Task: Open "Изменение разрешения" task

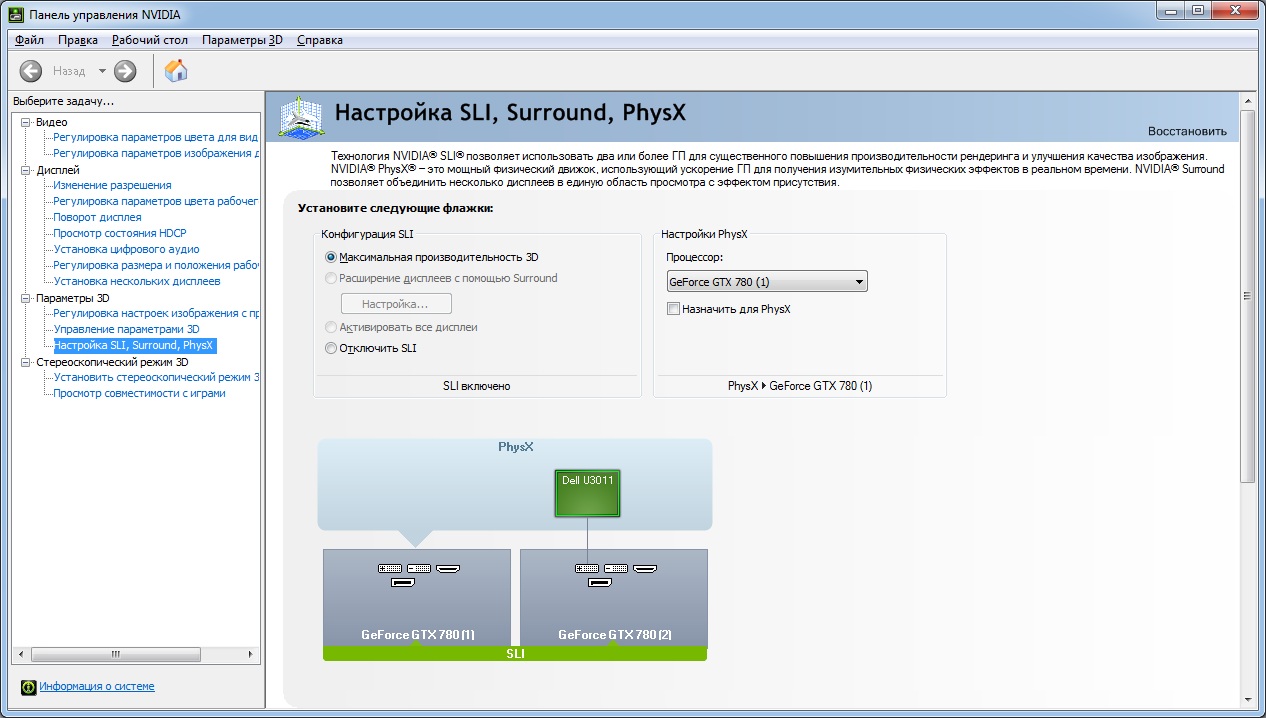Action: tap(112, 185)
